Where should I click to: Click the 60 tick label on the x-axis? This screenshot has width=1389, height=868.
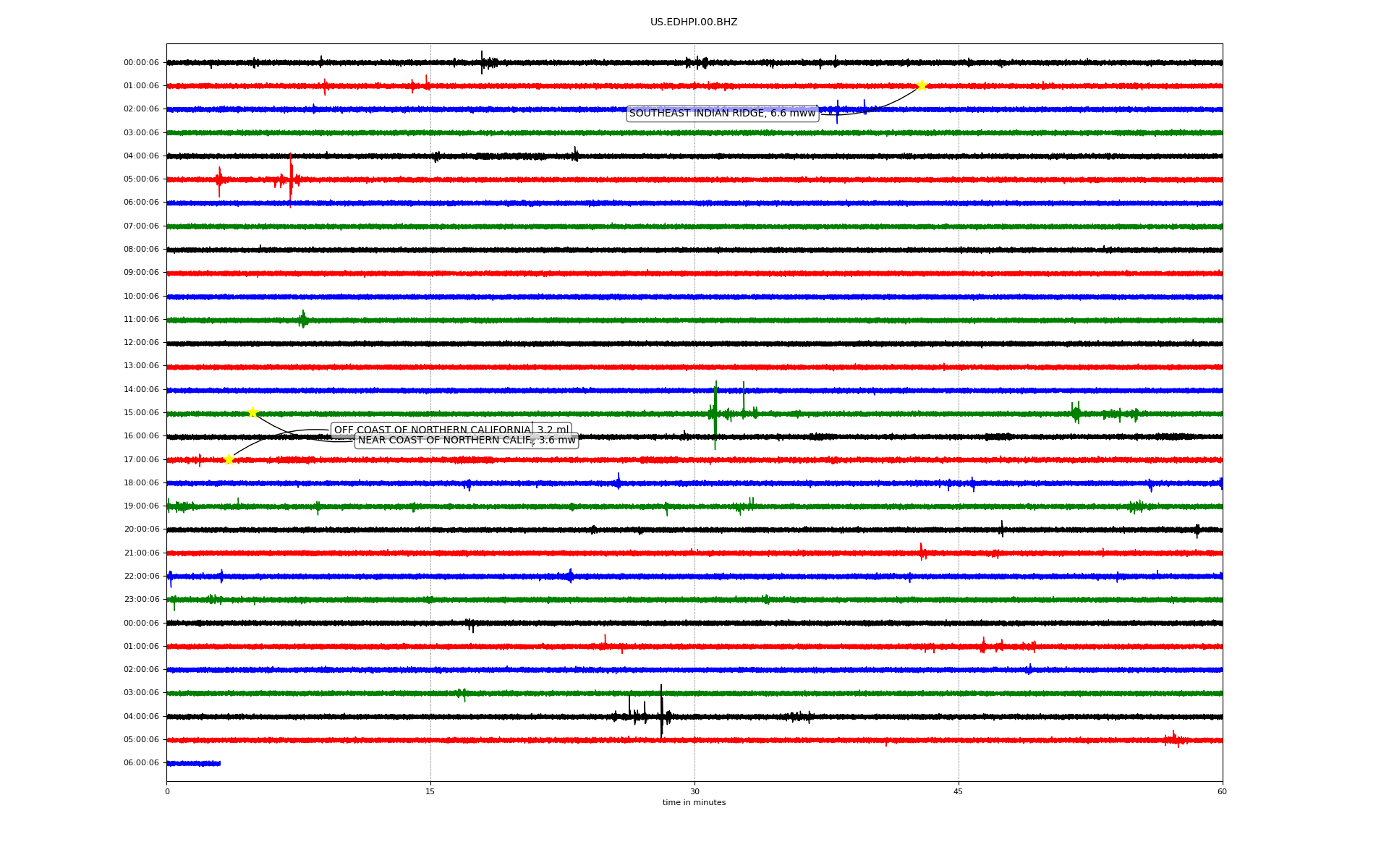(1222, 791)
